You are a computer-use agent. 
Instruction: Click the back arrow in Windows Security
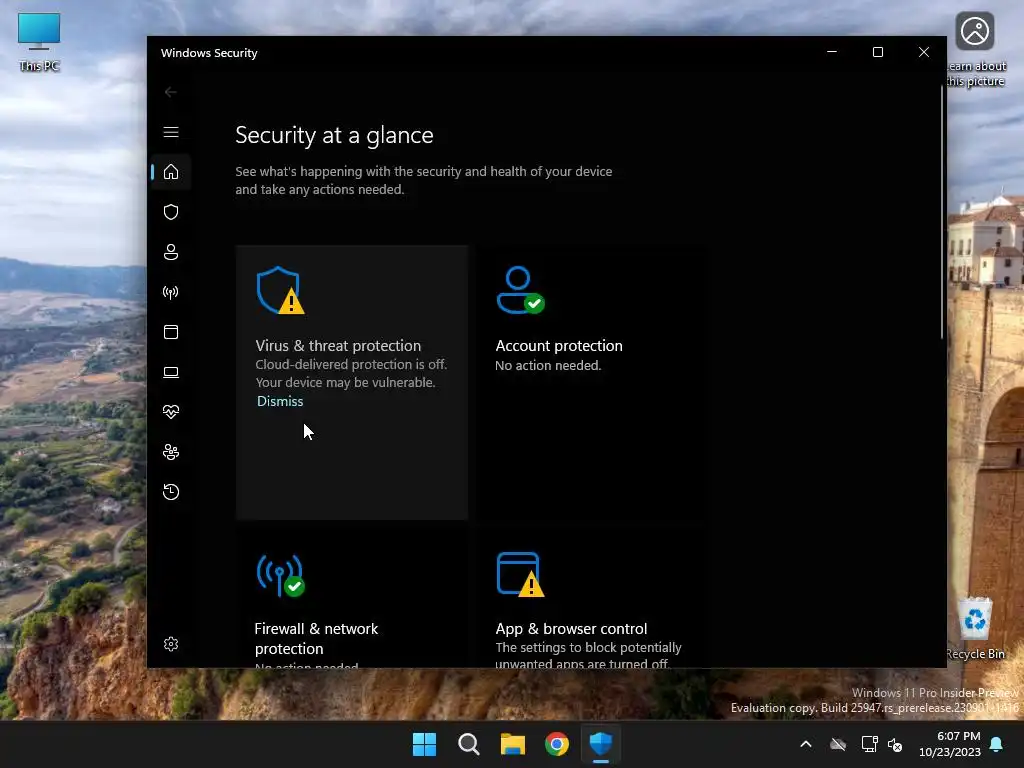(170, 92)
